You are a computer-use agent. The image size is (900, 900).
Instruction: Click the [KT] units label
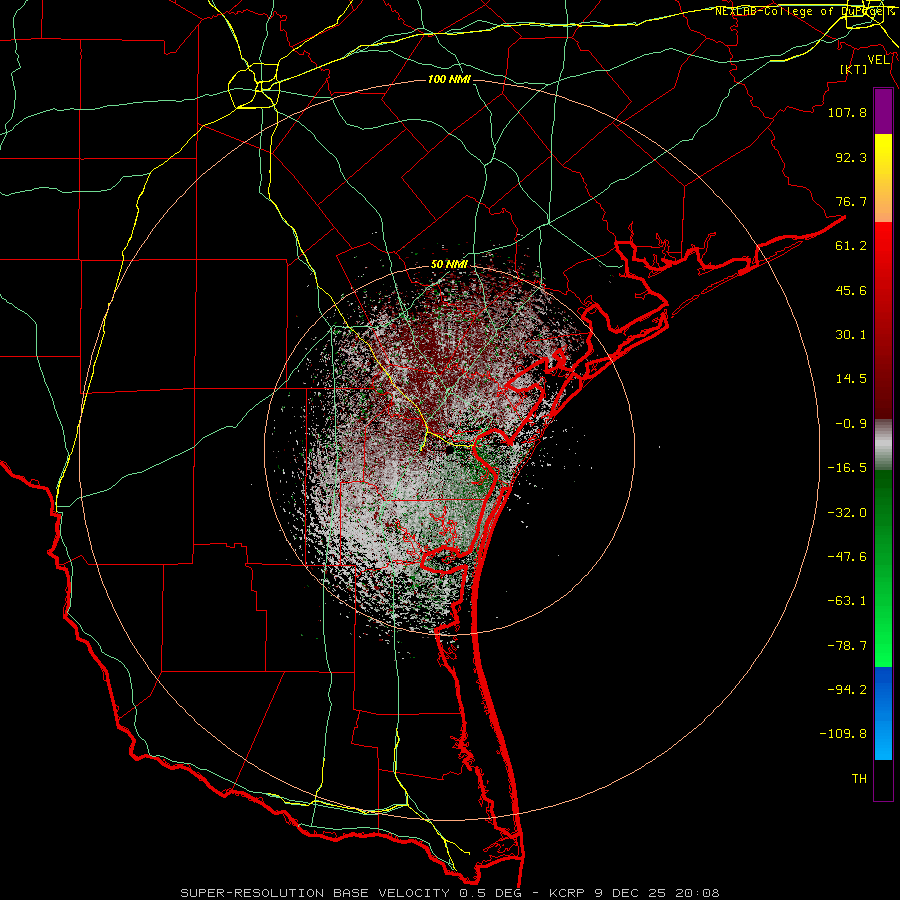(854, 69)
